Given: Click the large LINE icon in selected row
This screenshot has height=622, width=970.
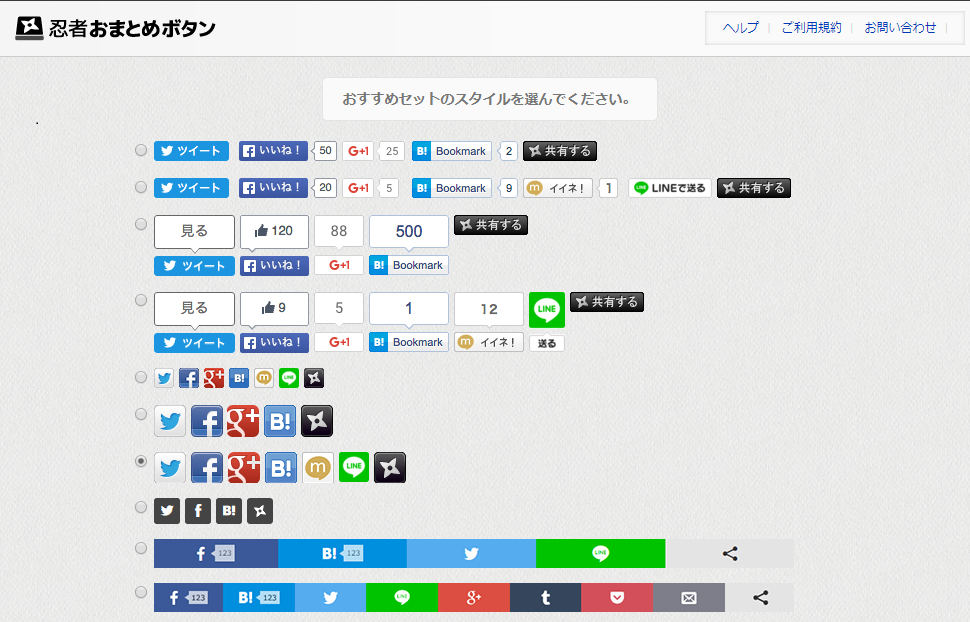Looking at the screenshot, I should point(354,467).
